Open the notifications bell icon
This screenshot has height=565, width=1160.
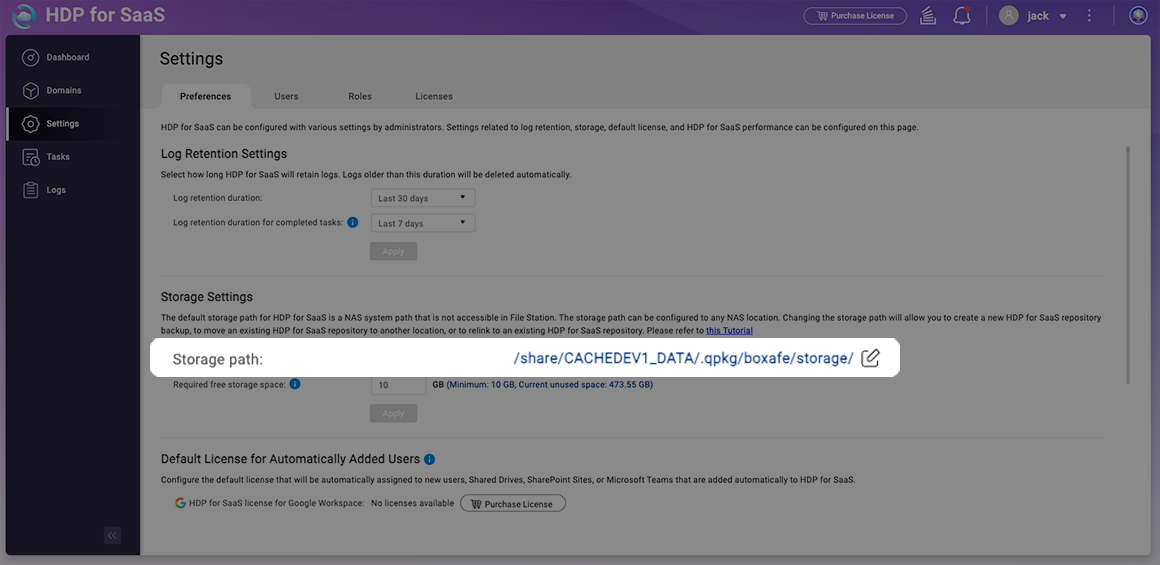click(x=961, y=16)
